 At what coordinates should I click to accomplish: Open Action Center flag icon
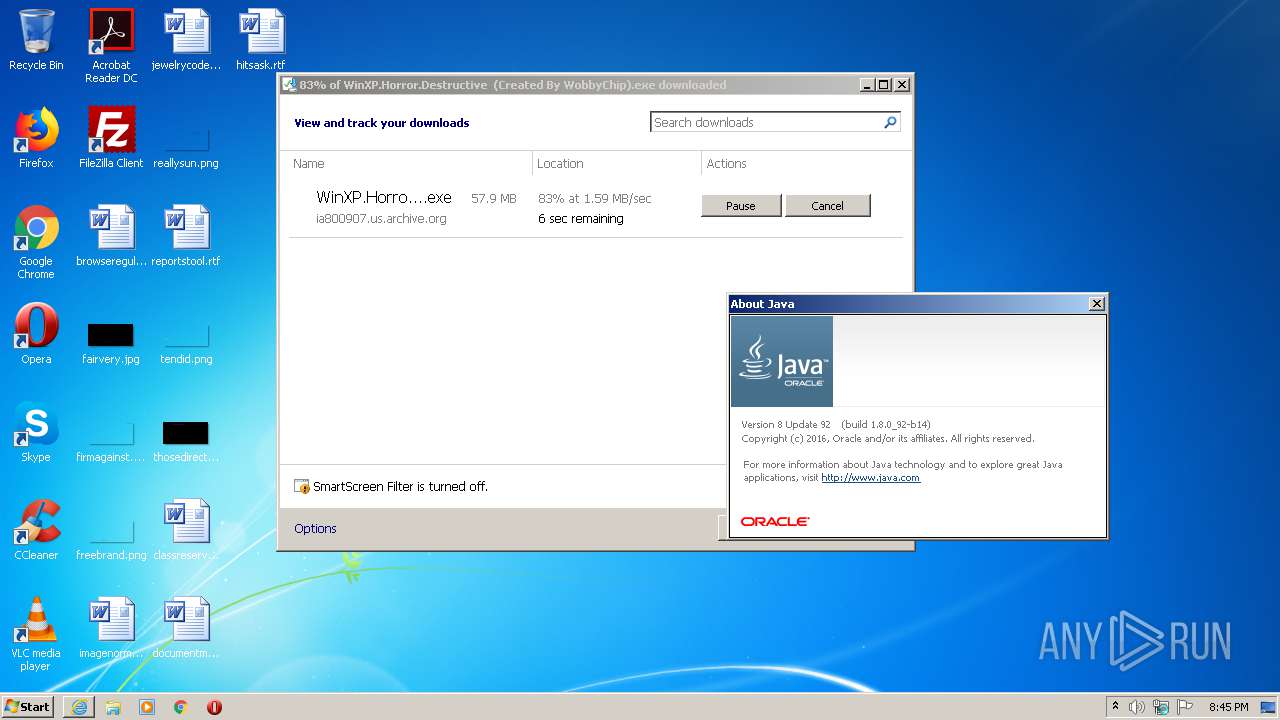(x=1185, y=707)
